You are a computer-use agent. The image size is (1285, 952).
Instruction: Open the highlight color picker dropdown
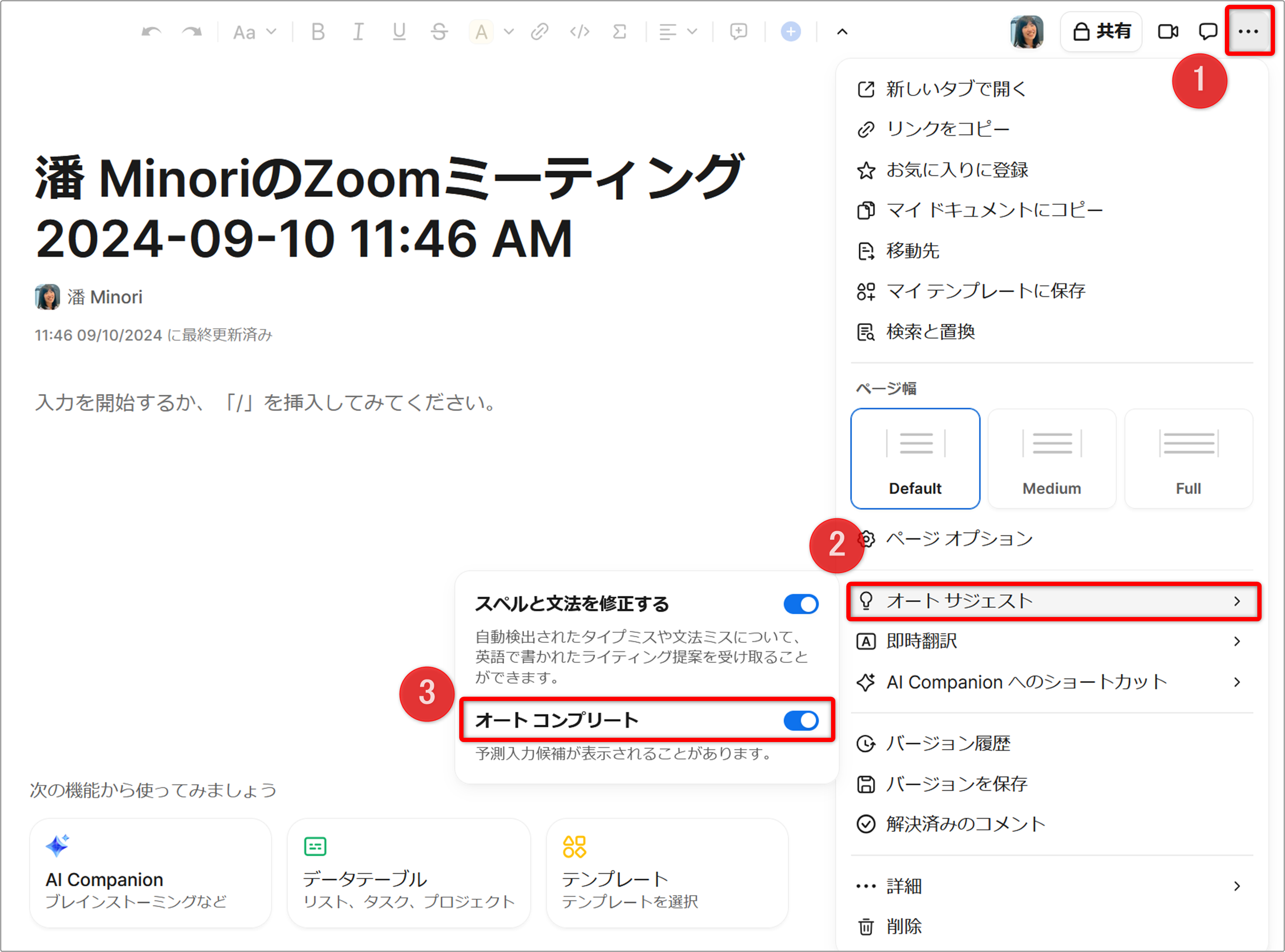(x=507, y=31)
